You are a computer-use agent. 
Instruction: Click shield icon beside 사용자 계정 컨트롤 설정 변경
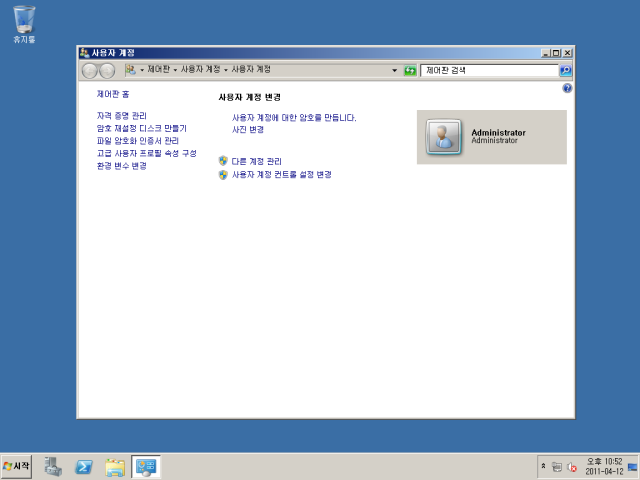[x=223, y=175]
